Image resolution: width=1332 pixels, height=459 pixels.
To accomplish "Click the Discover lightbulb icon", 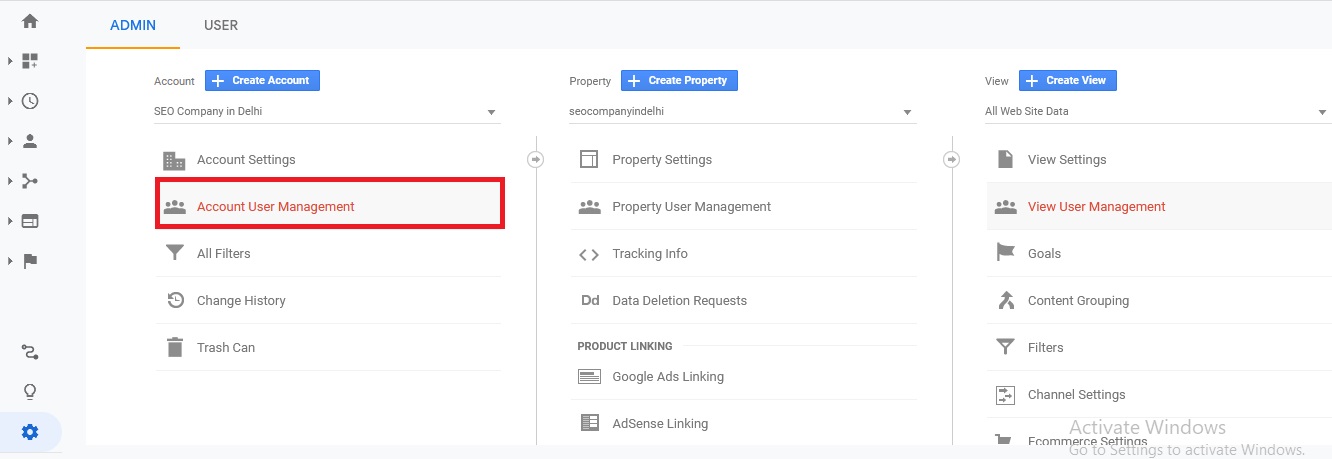I will 30,391.
